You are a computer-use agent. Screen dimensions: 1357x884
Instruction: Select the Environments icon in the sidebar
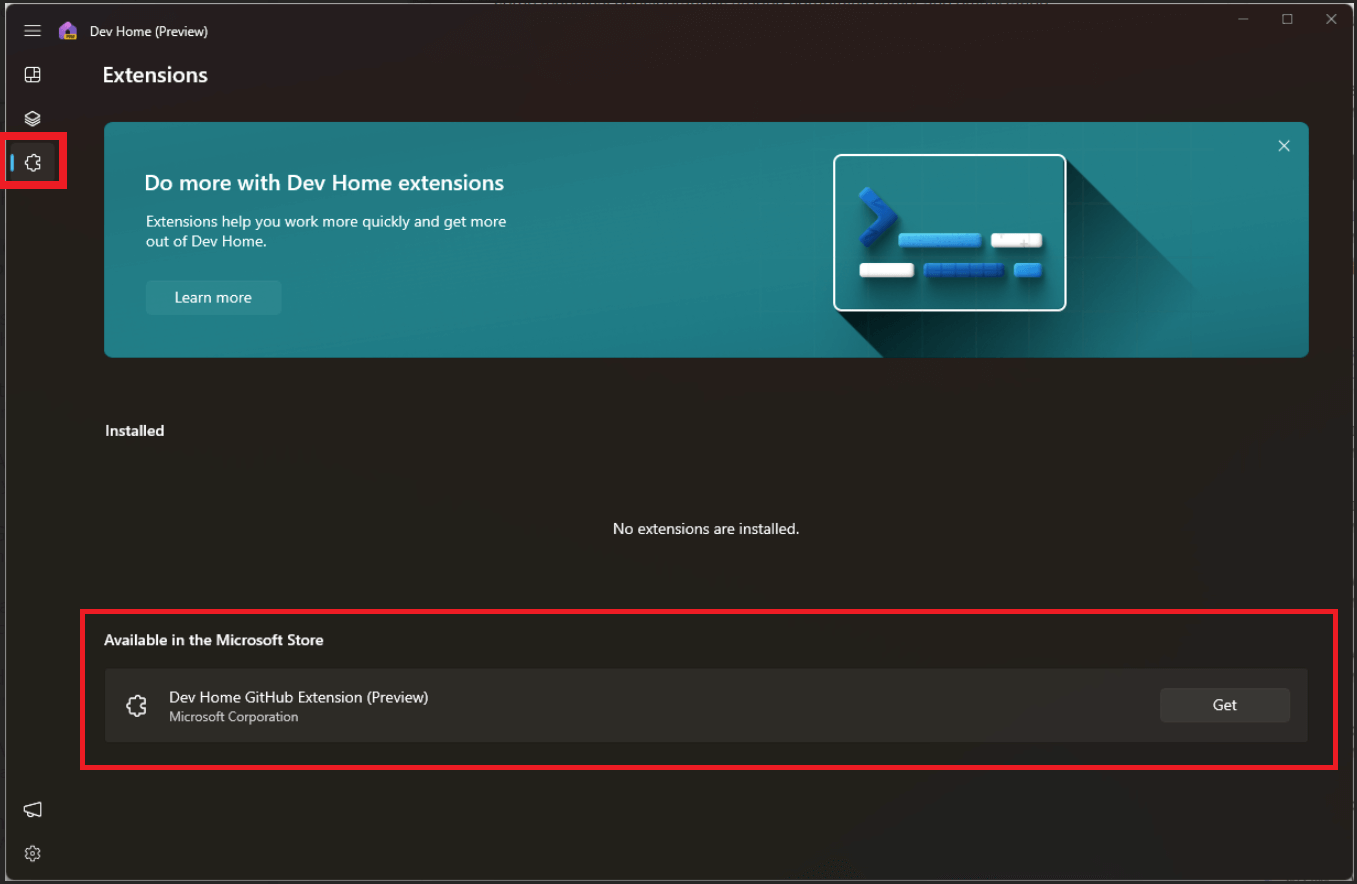coord(32,117)
